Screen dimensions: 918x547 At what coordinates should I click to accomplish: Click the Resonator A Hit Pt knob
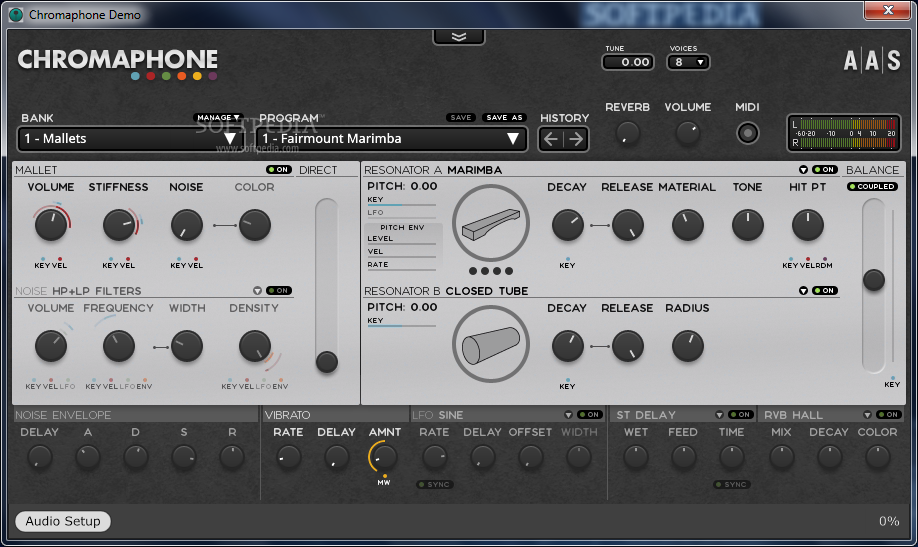tap(808, 225)
